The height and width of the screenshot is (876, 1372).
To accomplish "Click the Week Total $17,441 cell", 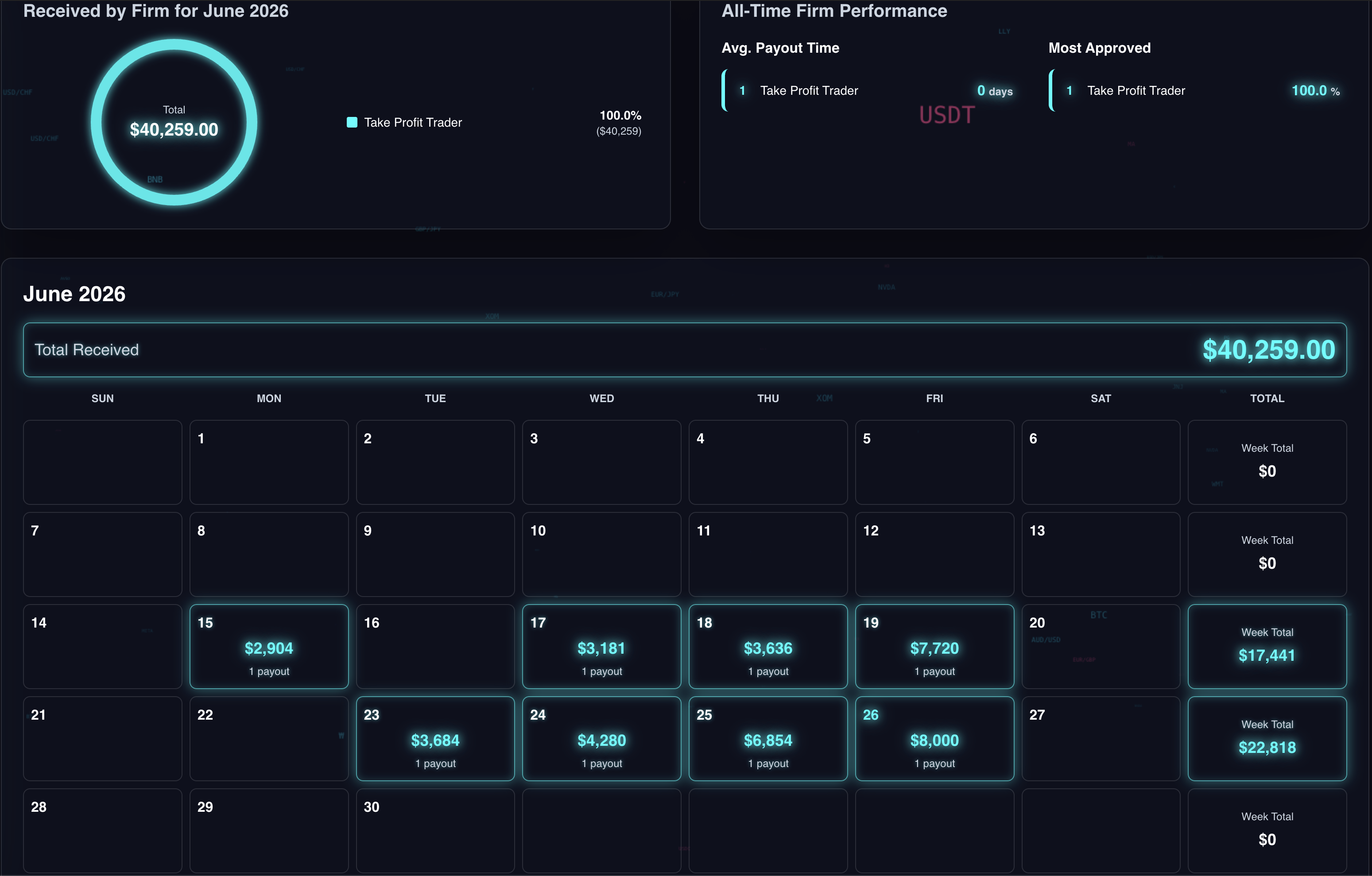I will (1267, 646).
